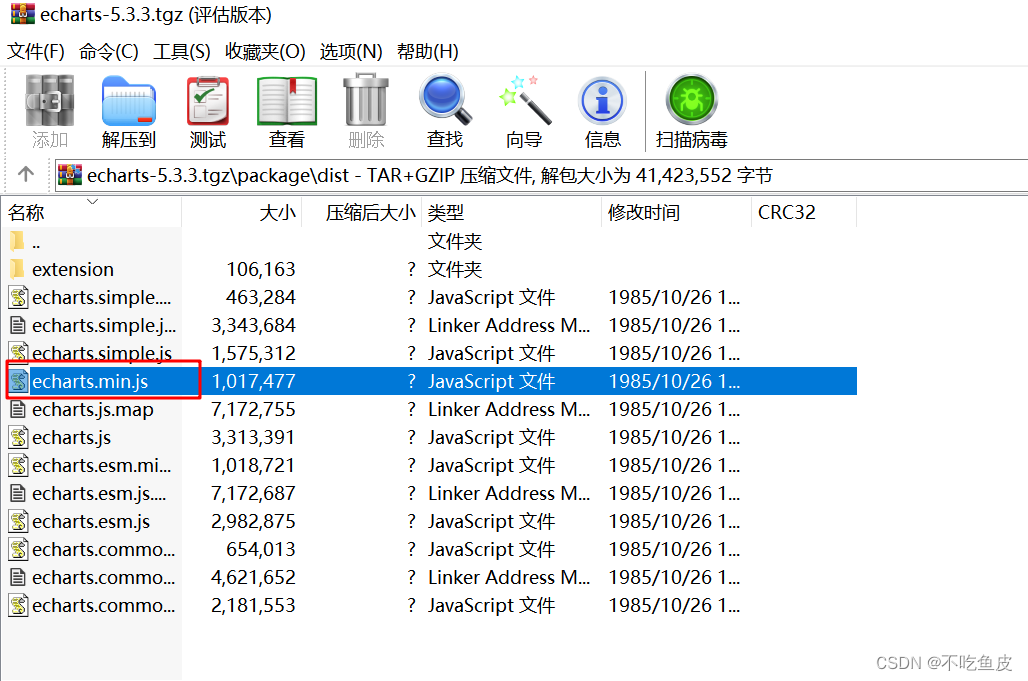Click the echarts.js.map document icon
The image size is (1028, 681).
(18, 410)
